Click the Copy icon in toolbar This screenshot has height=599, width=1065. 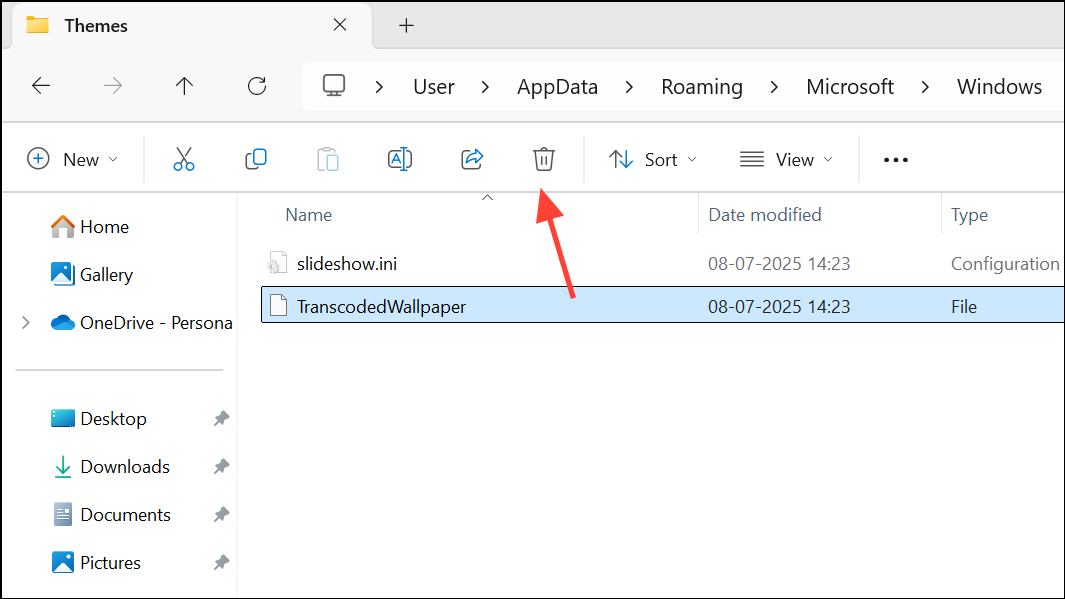point(256,159)
